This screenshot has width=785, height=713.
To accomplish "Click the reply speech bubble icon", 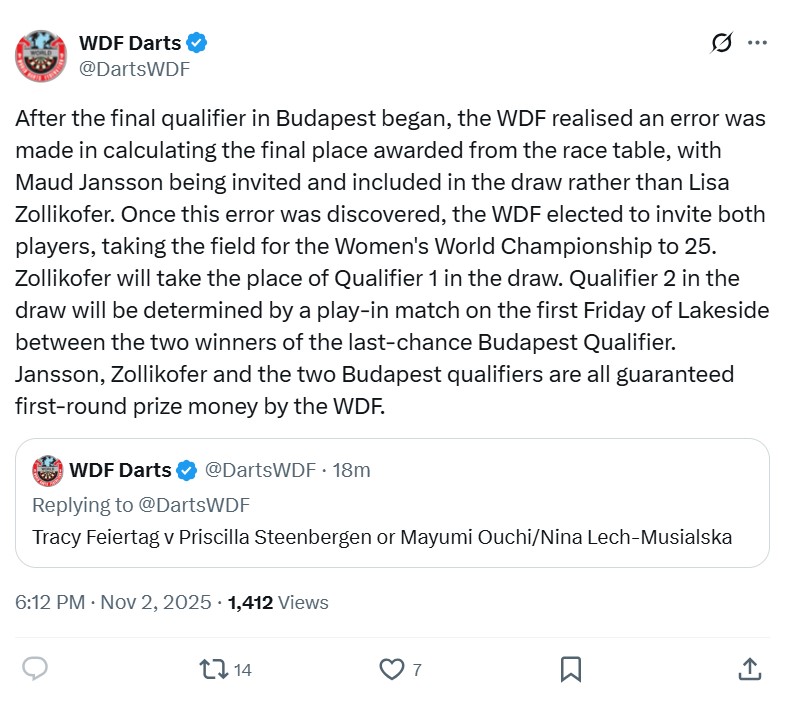I will pos(35,669).
